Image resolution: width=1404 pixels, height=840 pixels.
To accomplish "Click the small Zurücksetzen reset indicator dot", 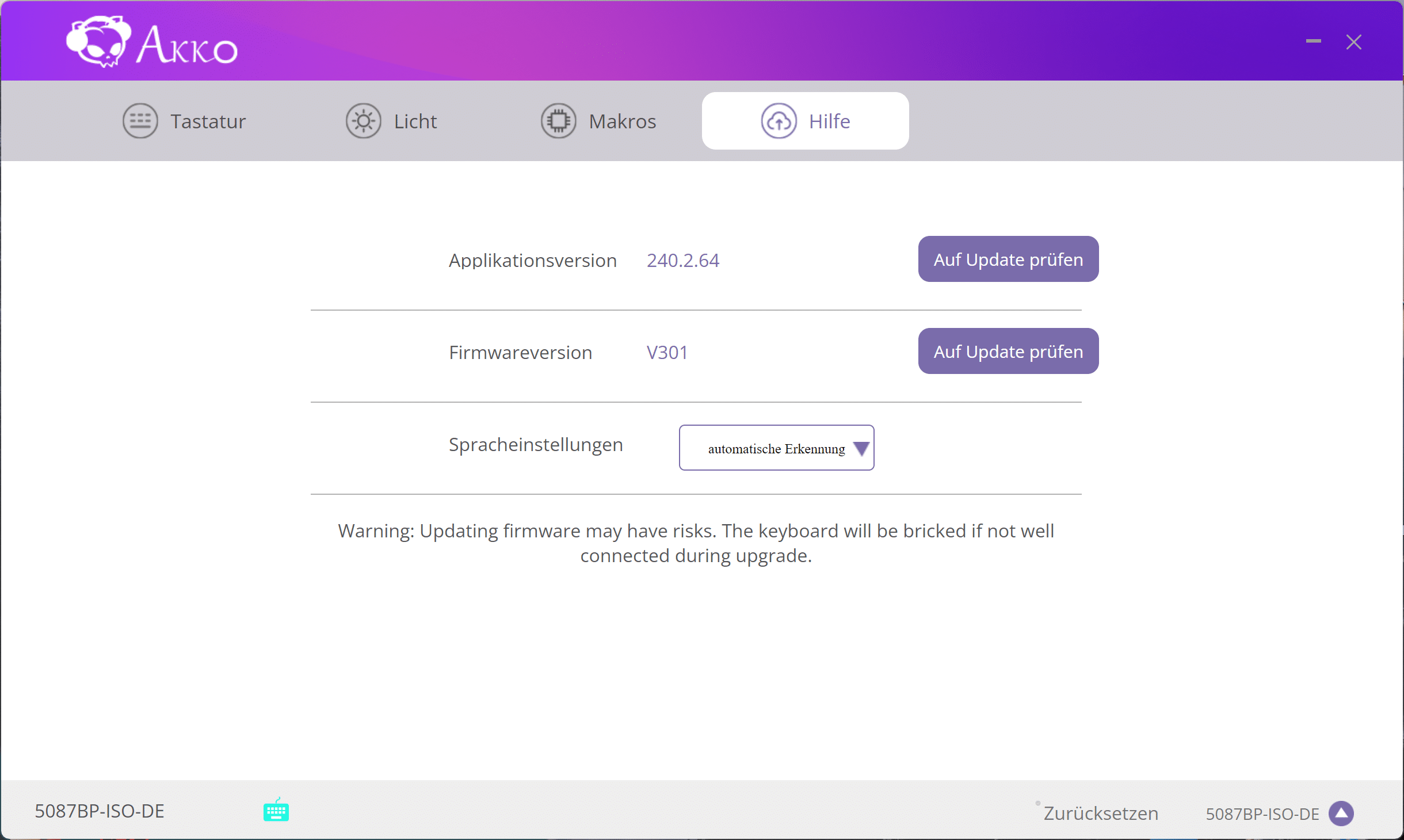I will pos(1037,803).
